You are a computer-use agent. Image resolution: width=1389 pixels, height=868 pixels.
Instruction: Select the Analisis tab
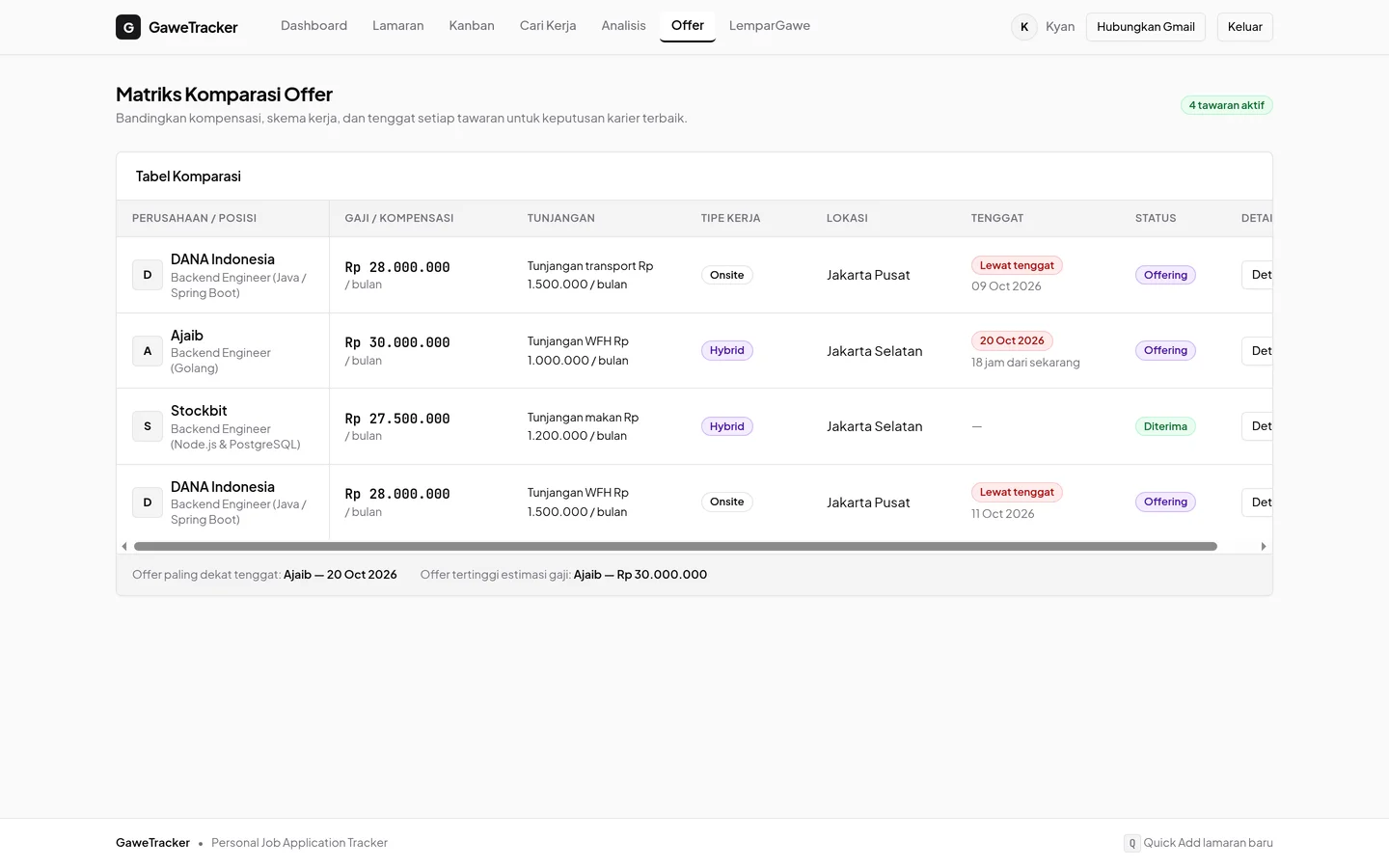tap(623, 26)
